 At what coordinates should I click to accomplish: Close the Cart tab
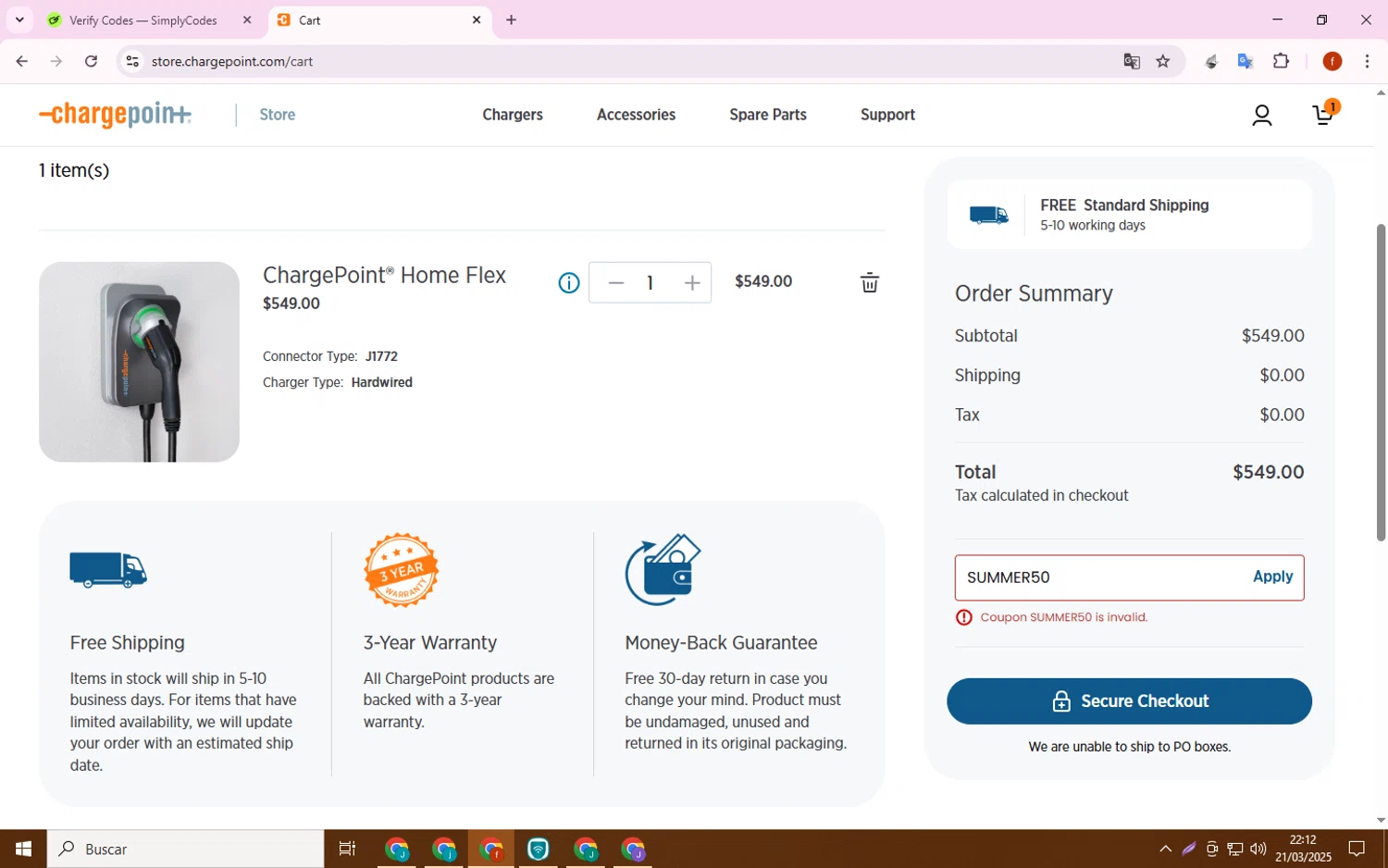[477, 19]
